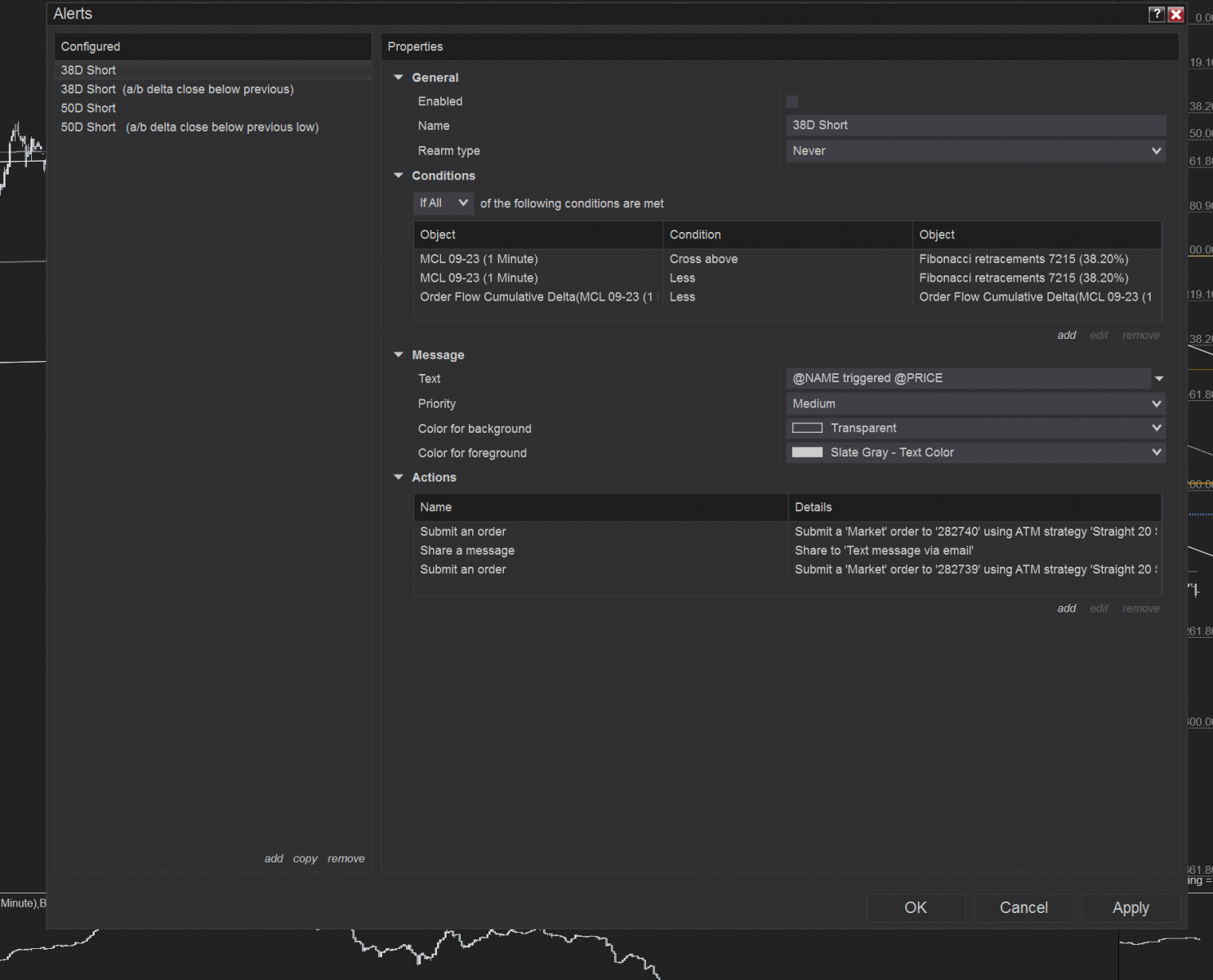
Task: Click the conditions Condition column header
Action: tap(787, 234)
